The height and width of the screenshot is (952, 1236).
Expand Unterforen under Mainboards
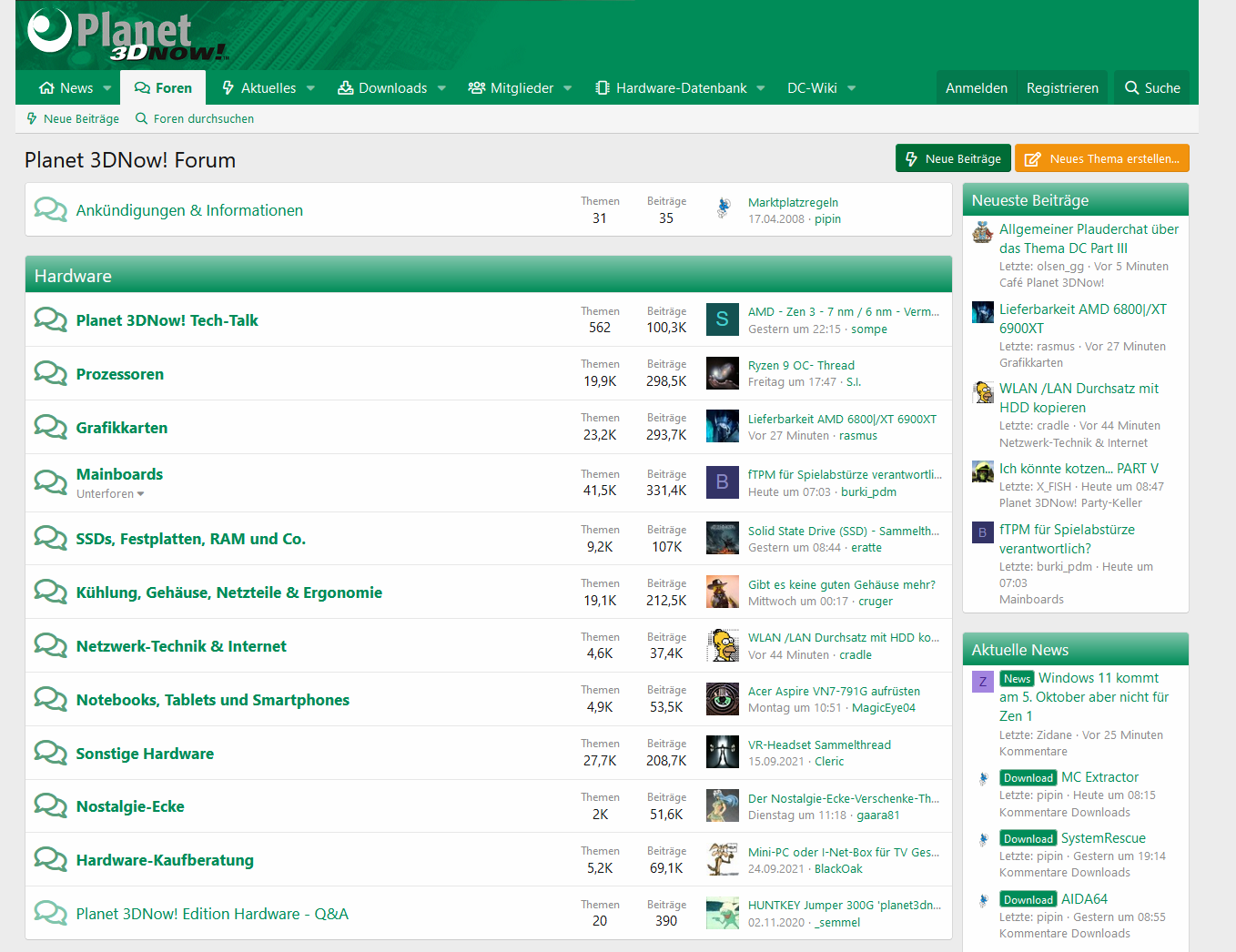pos(110,493)
